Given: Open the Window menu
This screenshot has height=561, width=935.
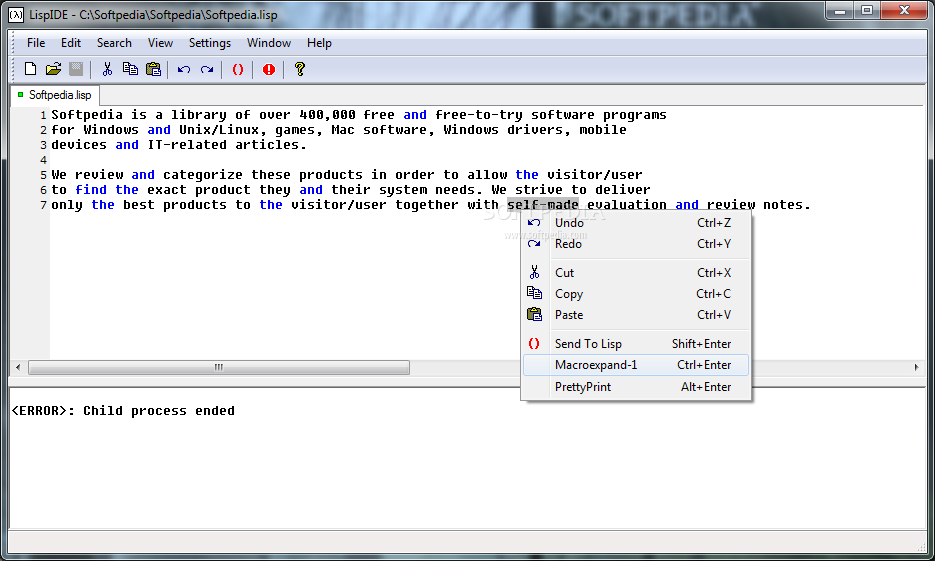Looking at the screenshot, I should [x=268, y=43].
